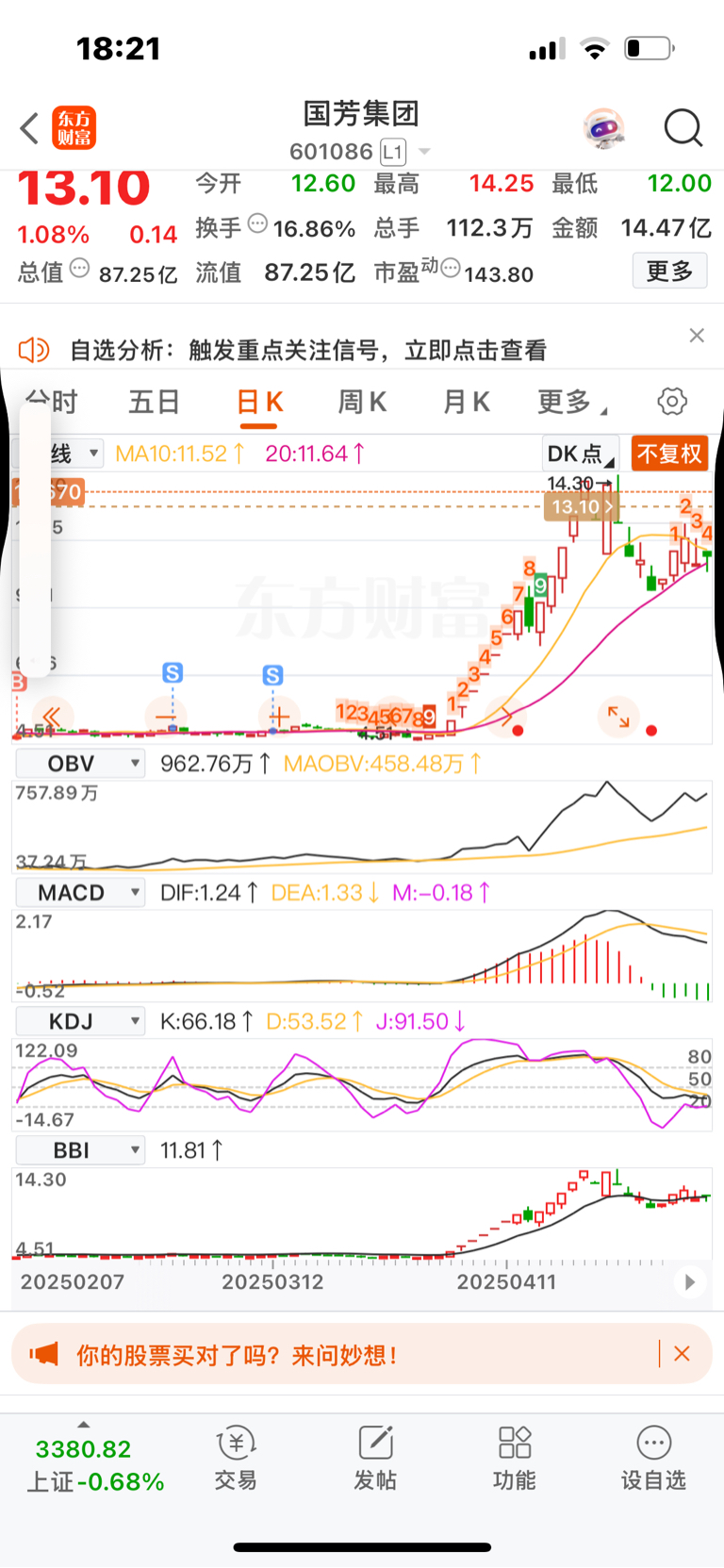Open the robot assistant avatar
The height and width of the screenshot is (1568, 724).
(603, 128)
